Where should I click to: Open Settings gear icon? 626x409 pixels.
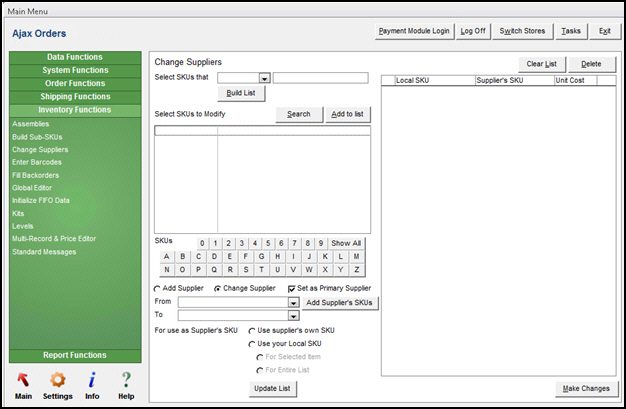(x=58, y=380)
